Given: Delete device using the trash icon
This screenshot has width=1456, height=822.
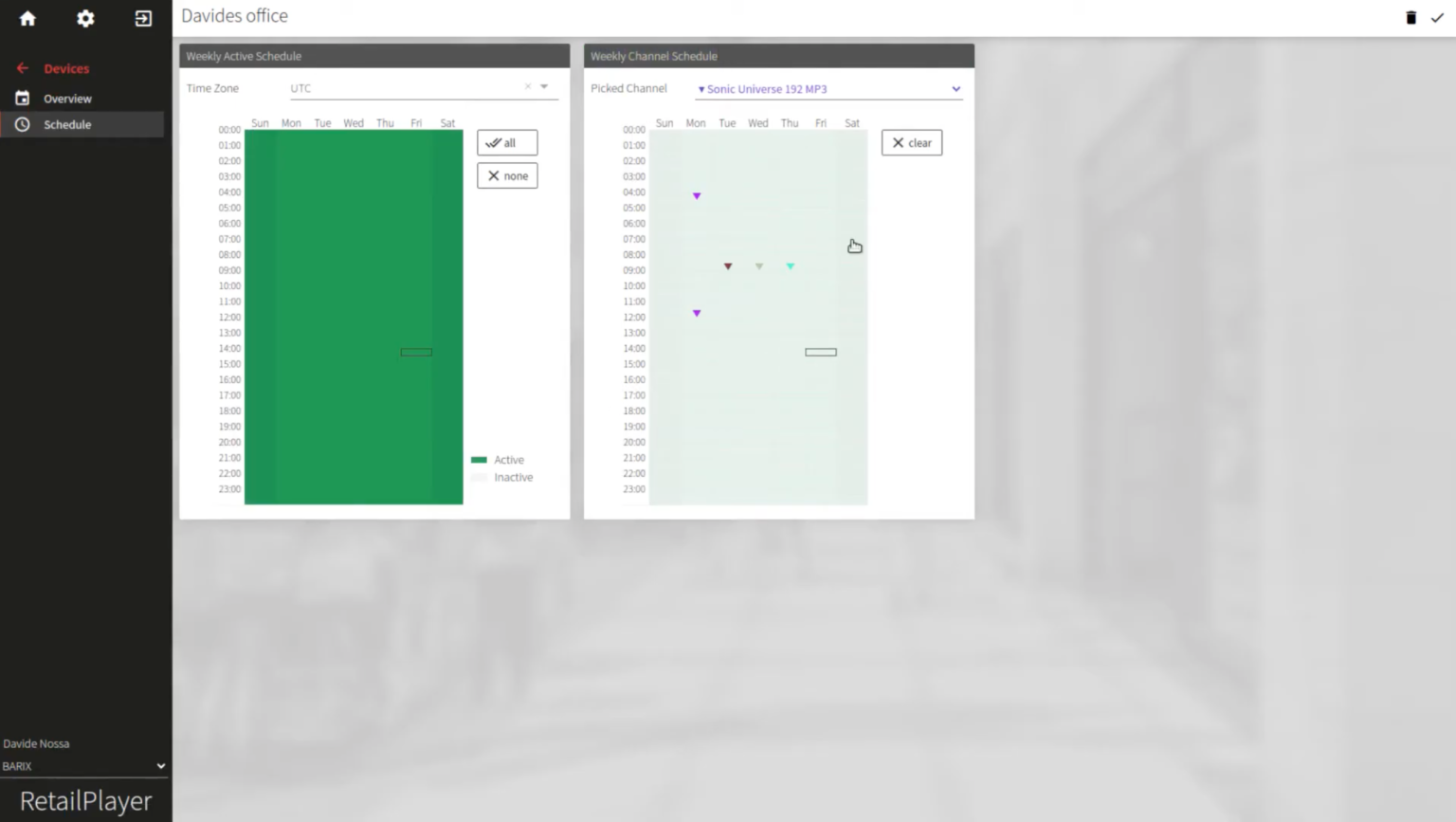Looking at the screenshot, I should [x=1410, y=17].
